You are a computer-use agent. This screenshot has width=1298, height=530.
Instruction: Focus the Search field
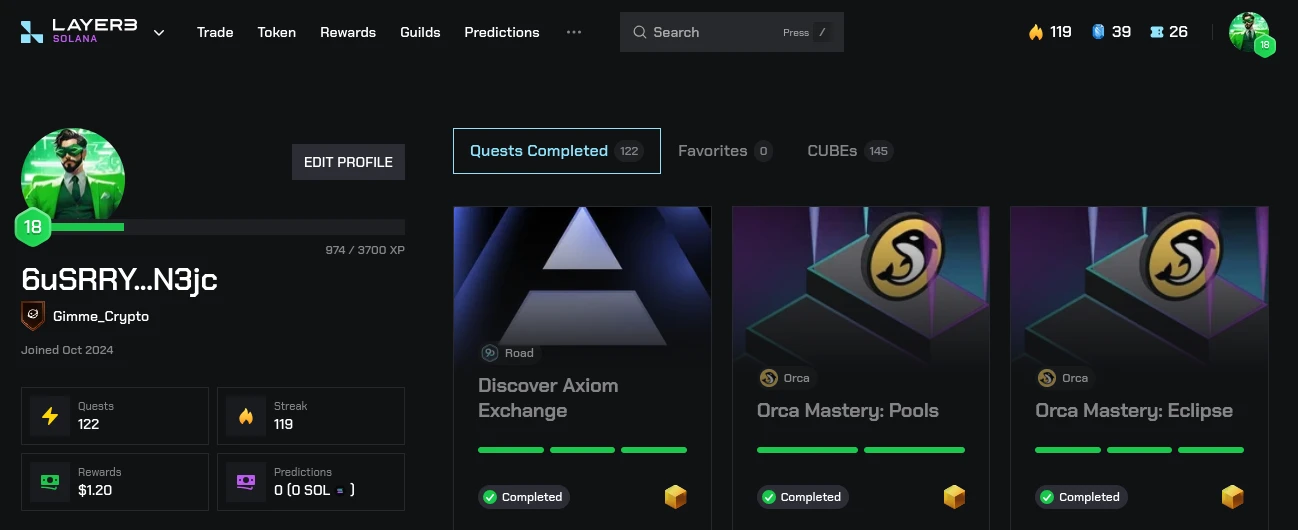[732, 32]
